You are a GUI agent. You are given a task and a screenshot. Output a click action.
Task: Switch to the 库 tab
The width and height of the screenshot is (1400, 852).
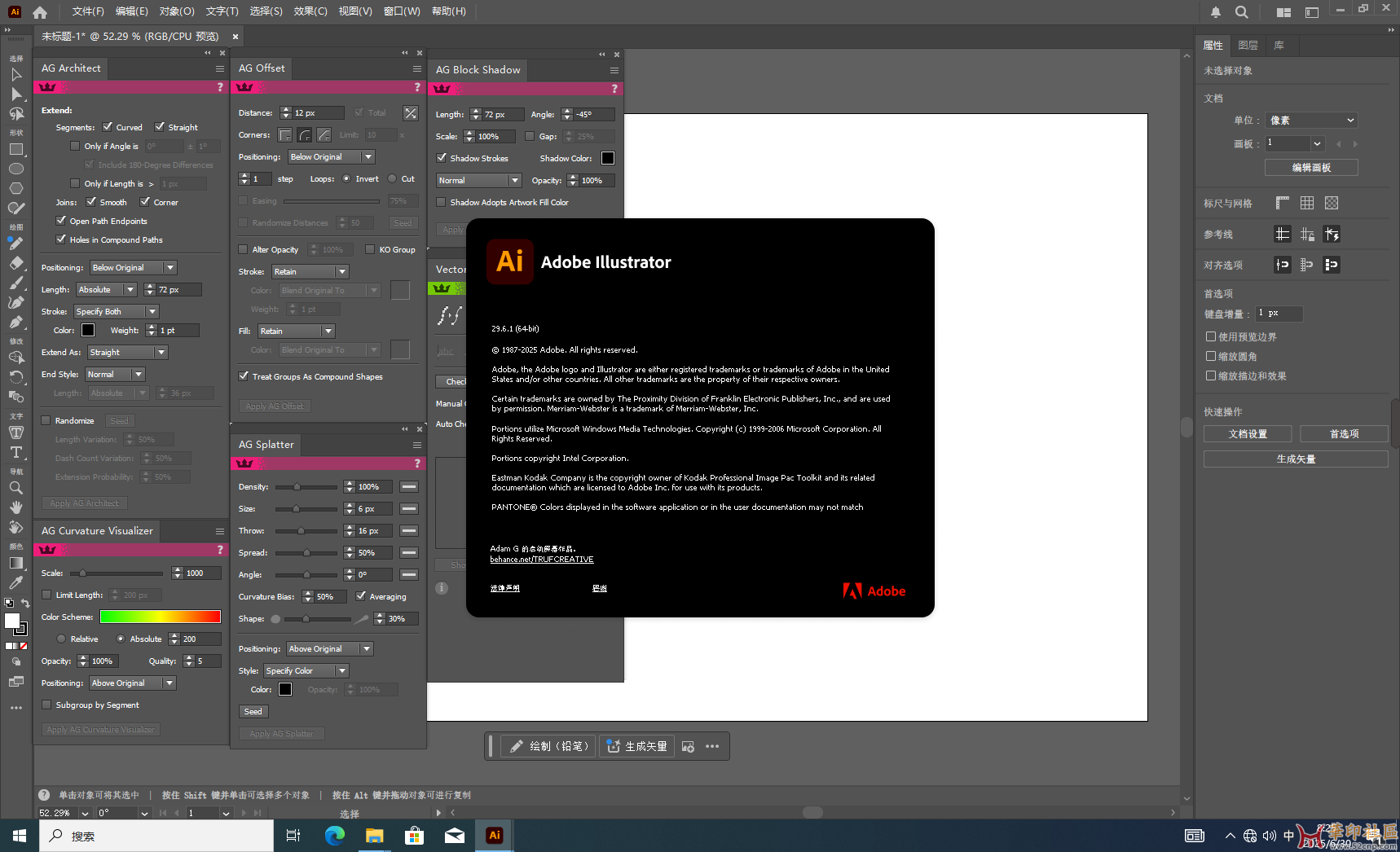tap(1279, 46)
